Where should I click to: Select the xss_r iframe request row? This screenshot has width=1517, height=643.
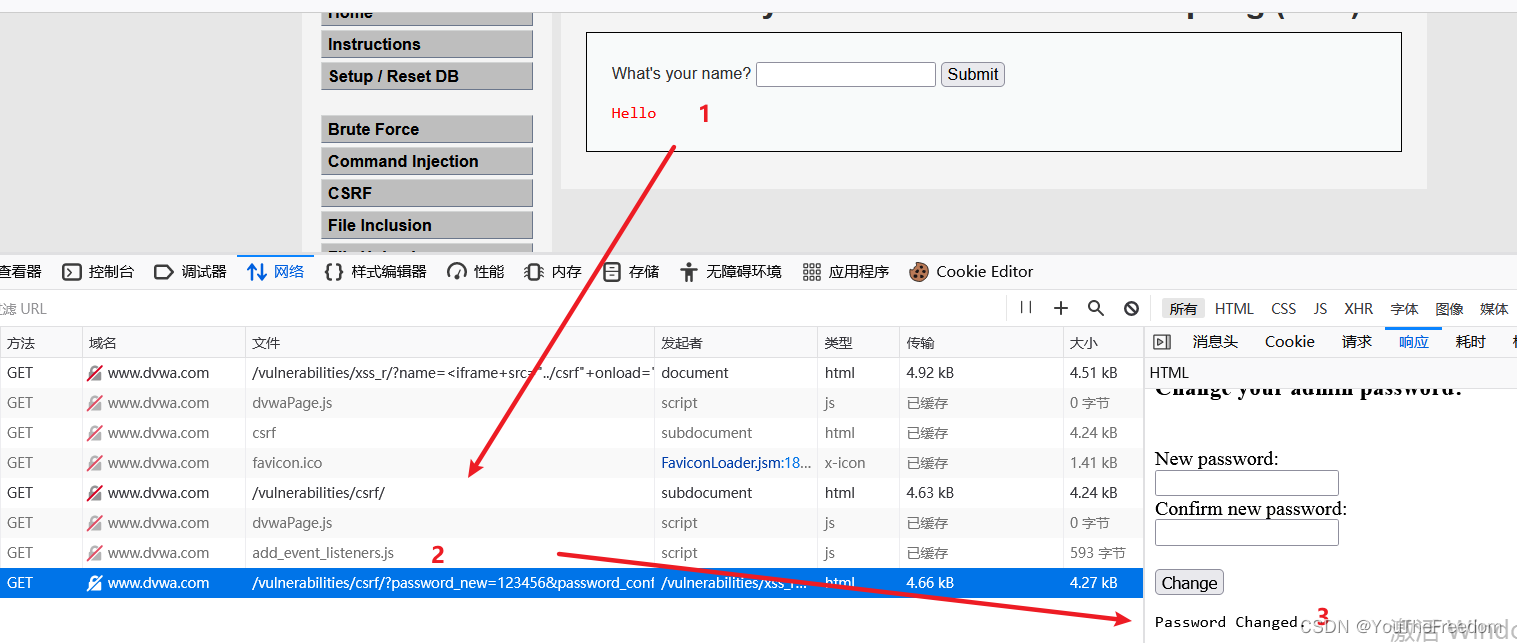pyautogui.click(x=571, y=373)
